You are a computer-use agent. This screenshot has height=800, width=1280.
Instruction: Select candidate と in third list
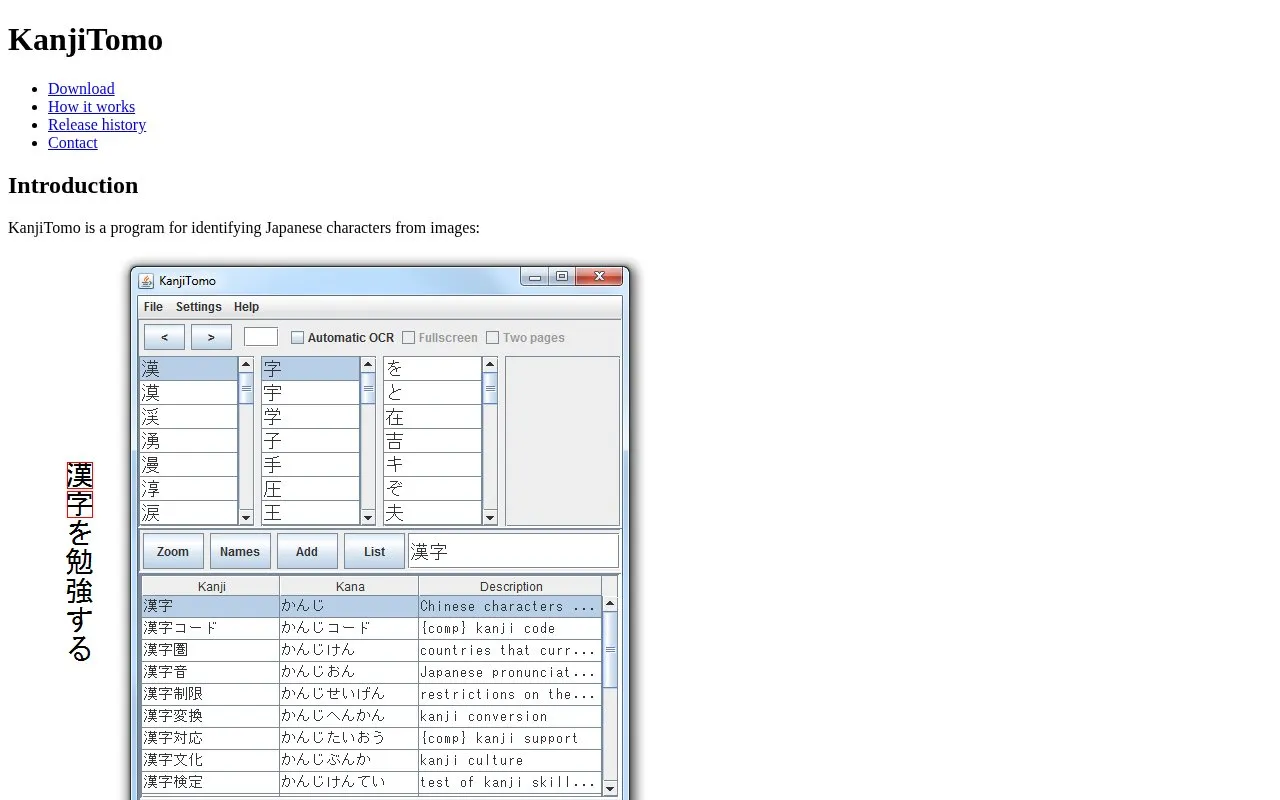point(432,393)
